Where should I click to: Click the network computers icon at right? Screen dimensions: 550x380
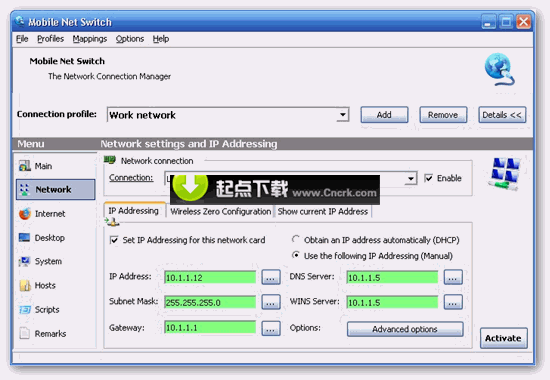coord(504,174)
